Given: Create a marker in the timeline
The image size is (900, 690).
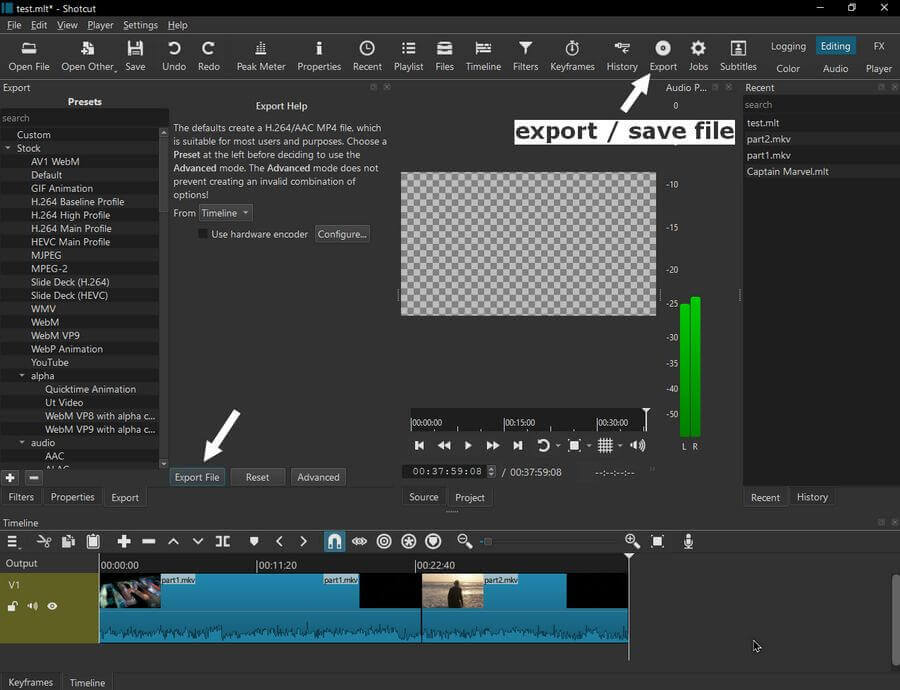Looking at the screenshot, I should (x=254, y=541).
